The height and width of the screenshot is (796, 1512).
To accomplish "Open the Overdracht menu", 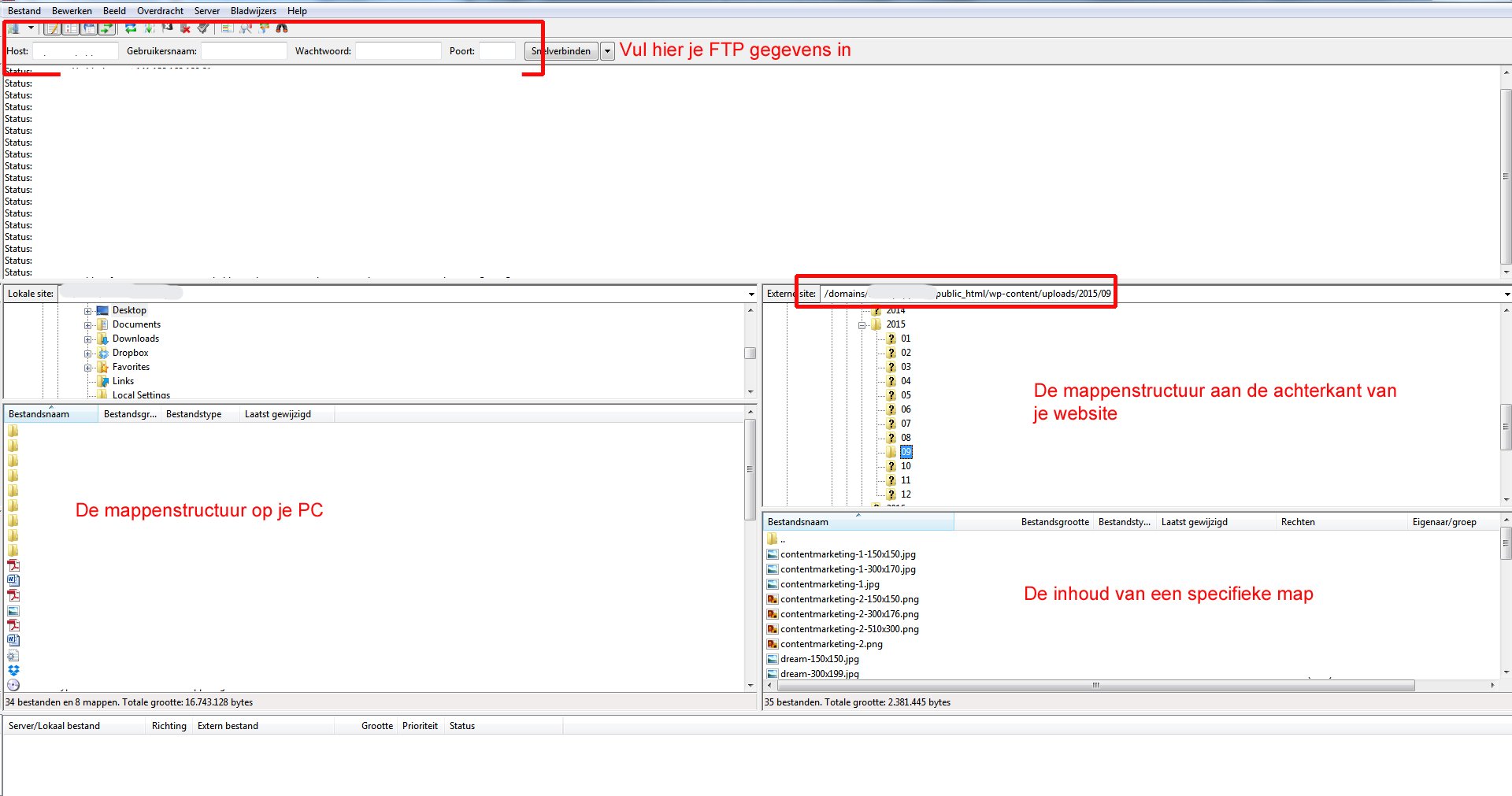I will pyautogui.click(x=160, y=11).
